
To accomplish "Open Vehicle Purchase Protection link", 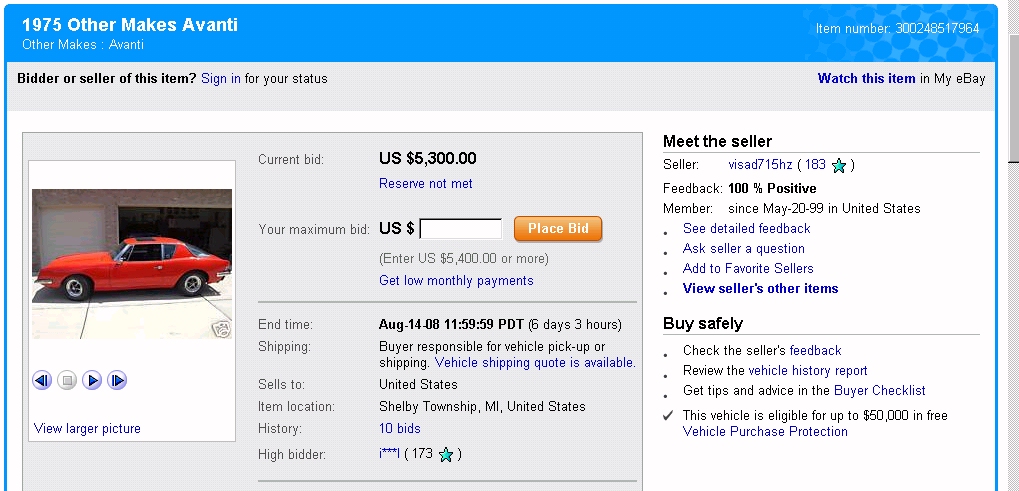I will coord(765,432).
